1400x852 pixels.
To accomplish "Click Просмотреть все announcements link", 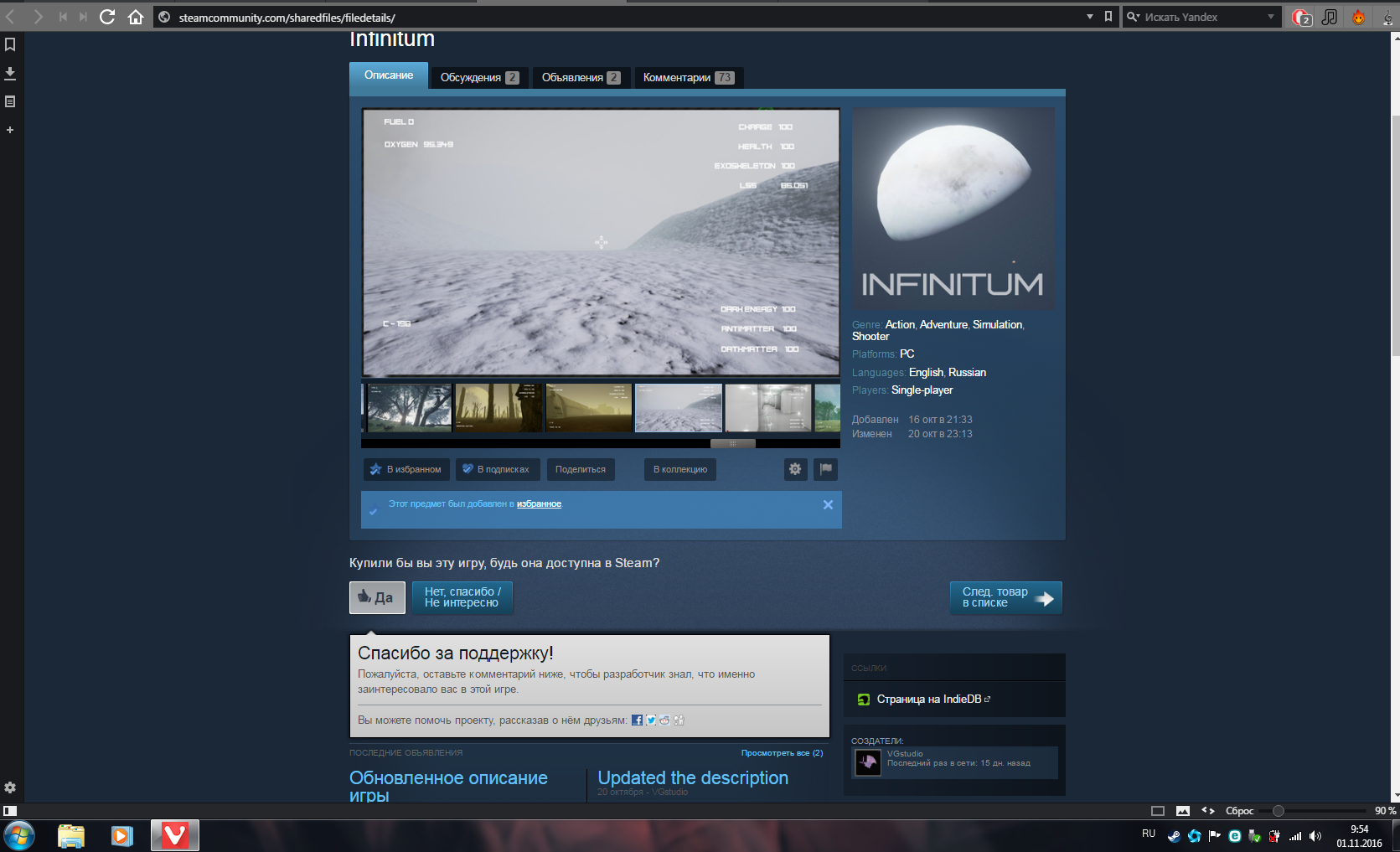I will (x=782, y=753).
